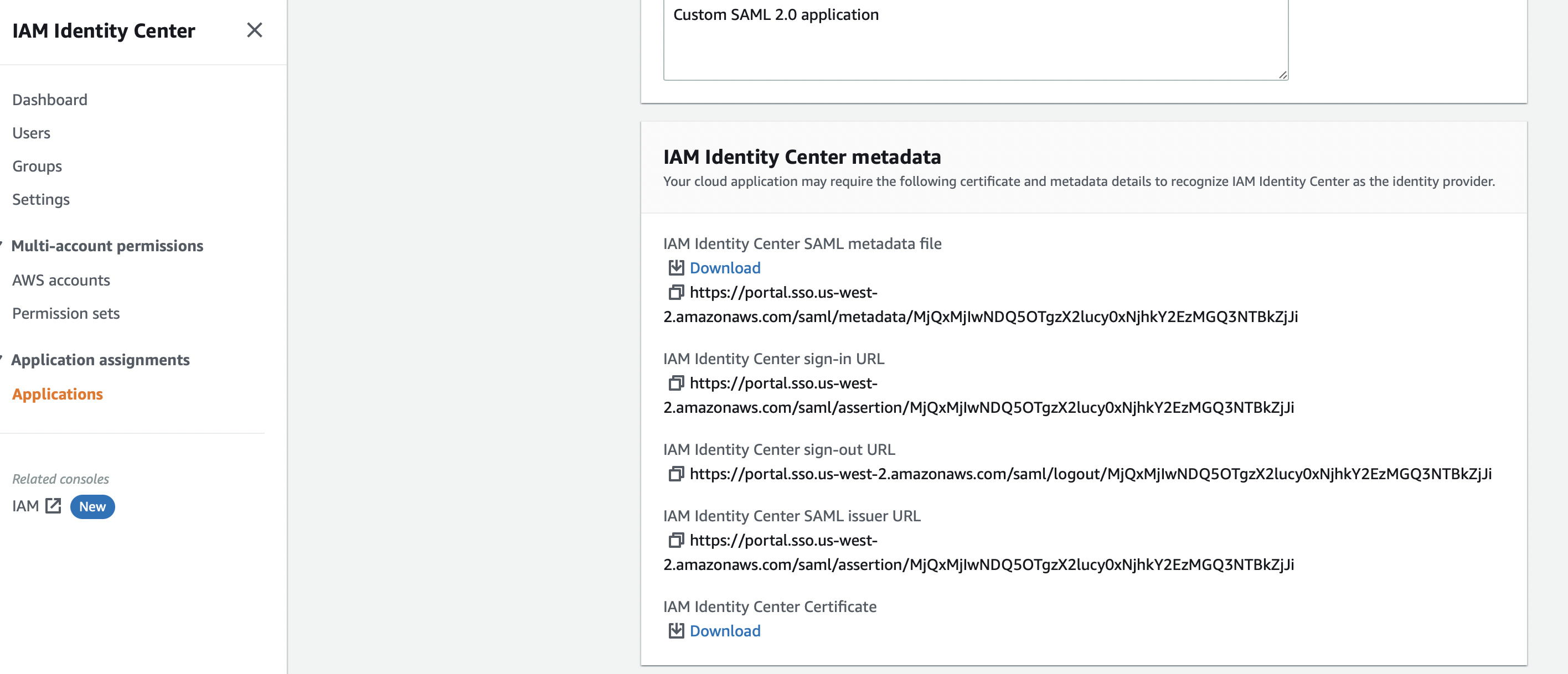Click the download icon for the Certificate
This screenshot has width=1568, height=674.
[x=675, y=631]
